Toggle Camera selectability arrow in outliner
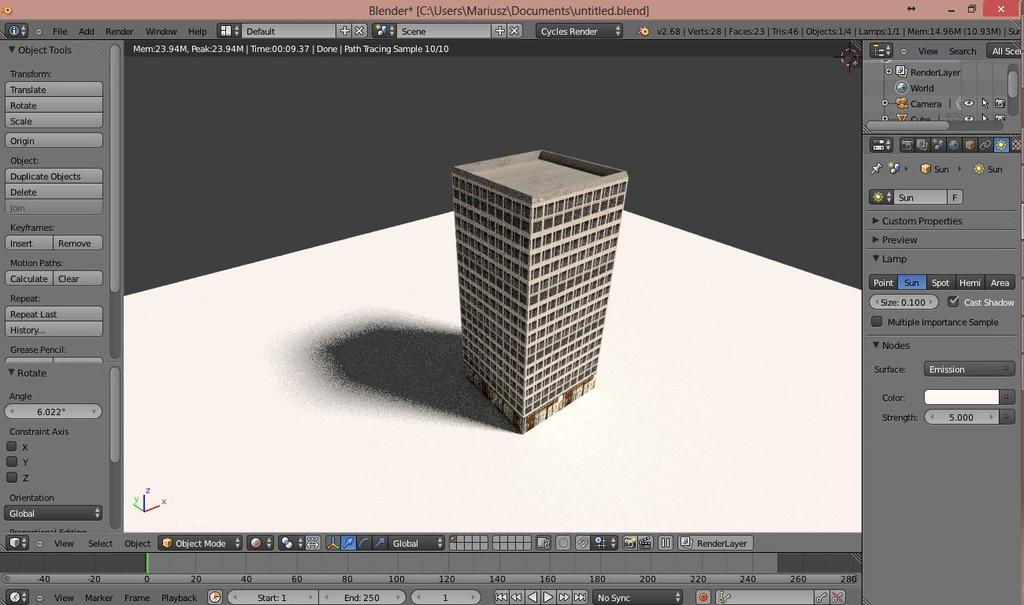1024x605 pixels. point(985,103)
